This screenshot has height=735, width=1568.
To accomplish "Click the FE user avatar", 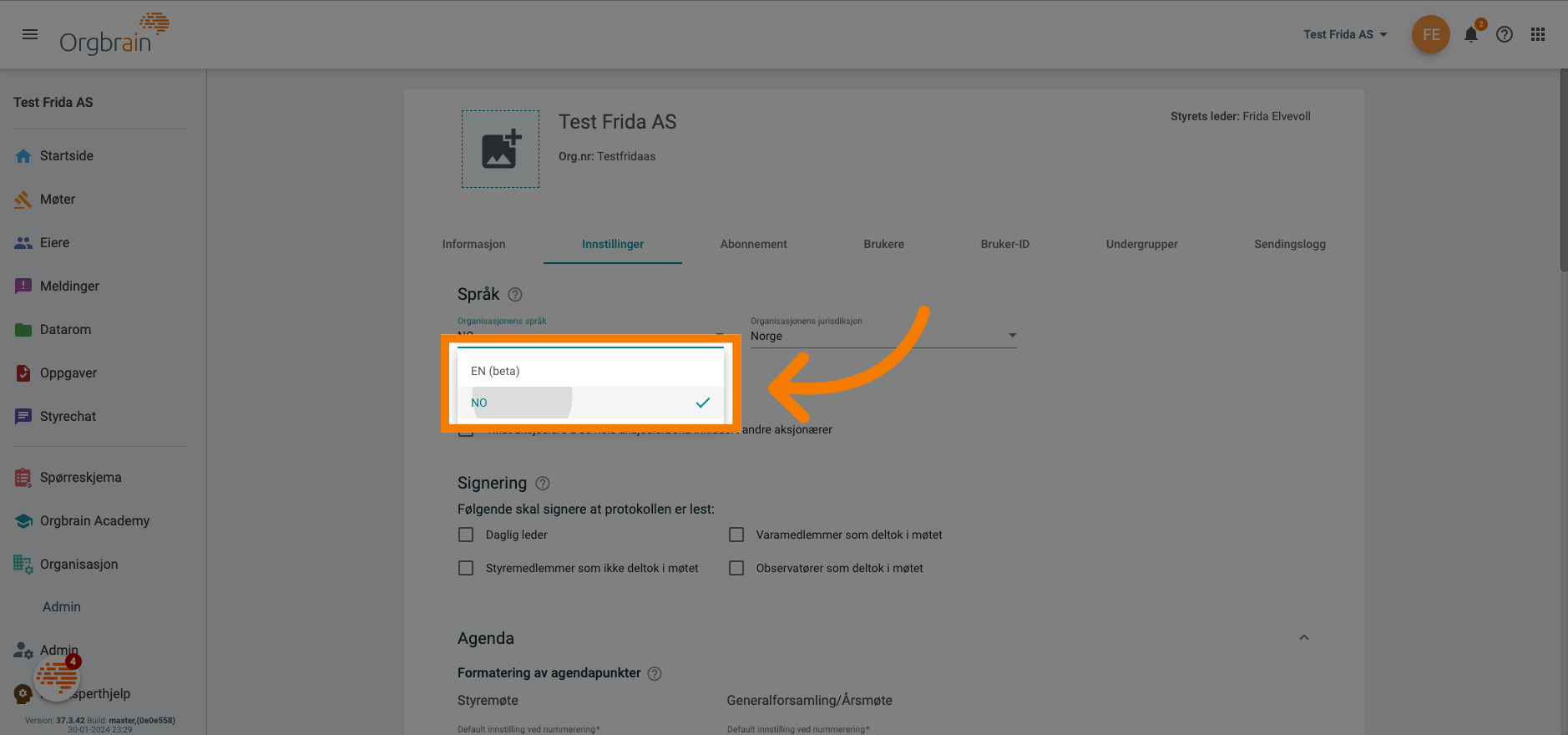I will click(1430, 34).
